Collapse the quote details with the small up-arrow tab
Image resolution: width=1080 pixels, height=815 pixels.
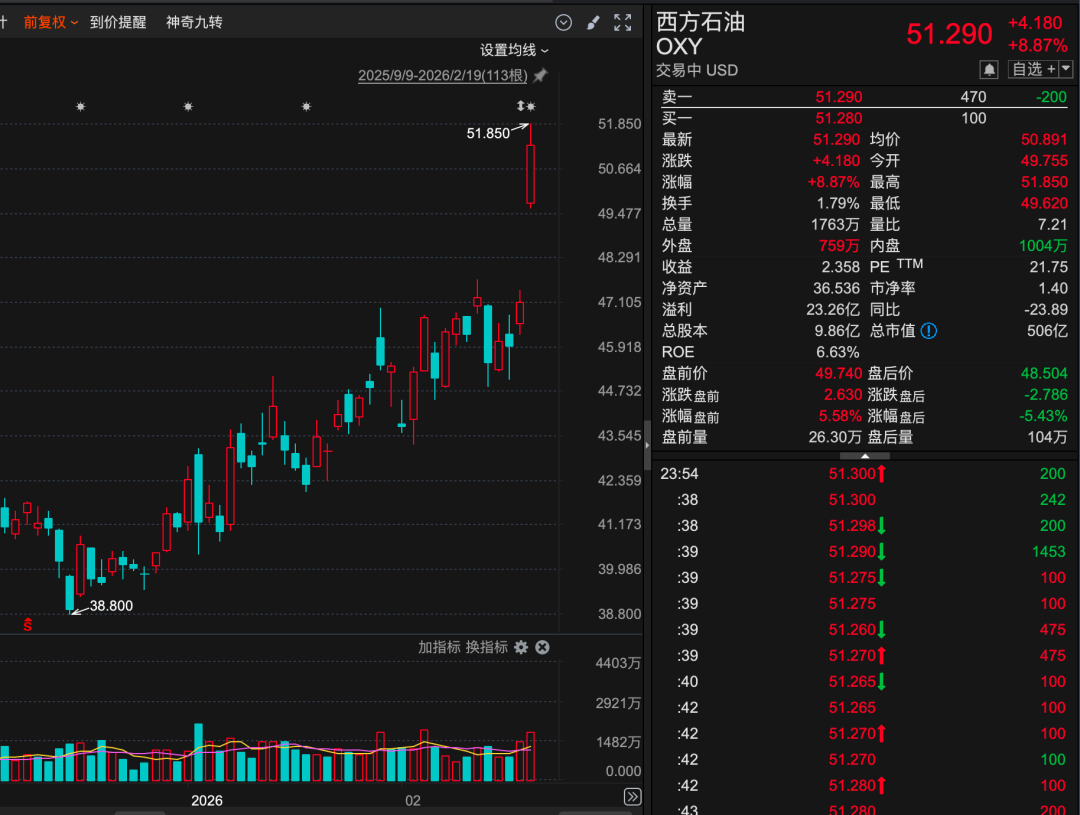[865, 456]
